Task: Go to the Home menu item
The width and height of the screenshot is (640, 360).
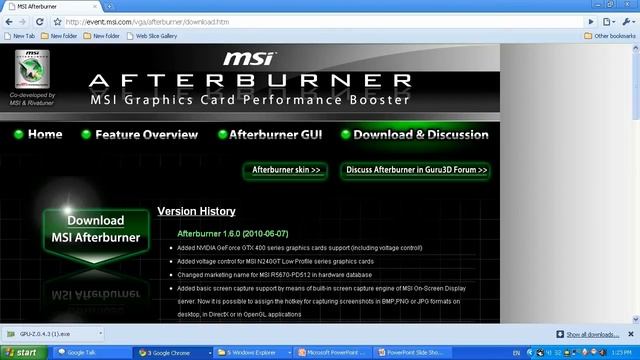Action: point(38,134)
